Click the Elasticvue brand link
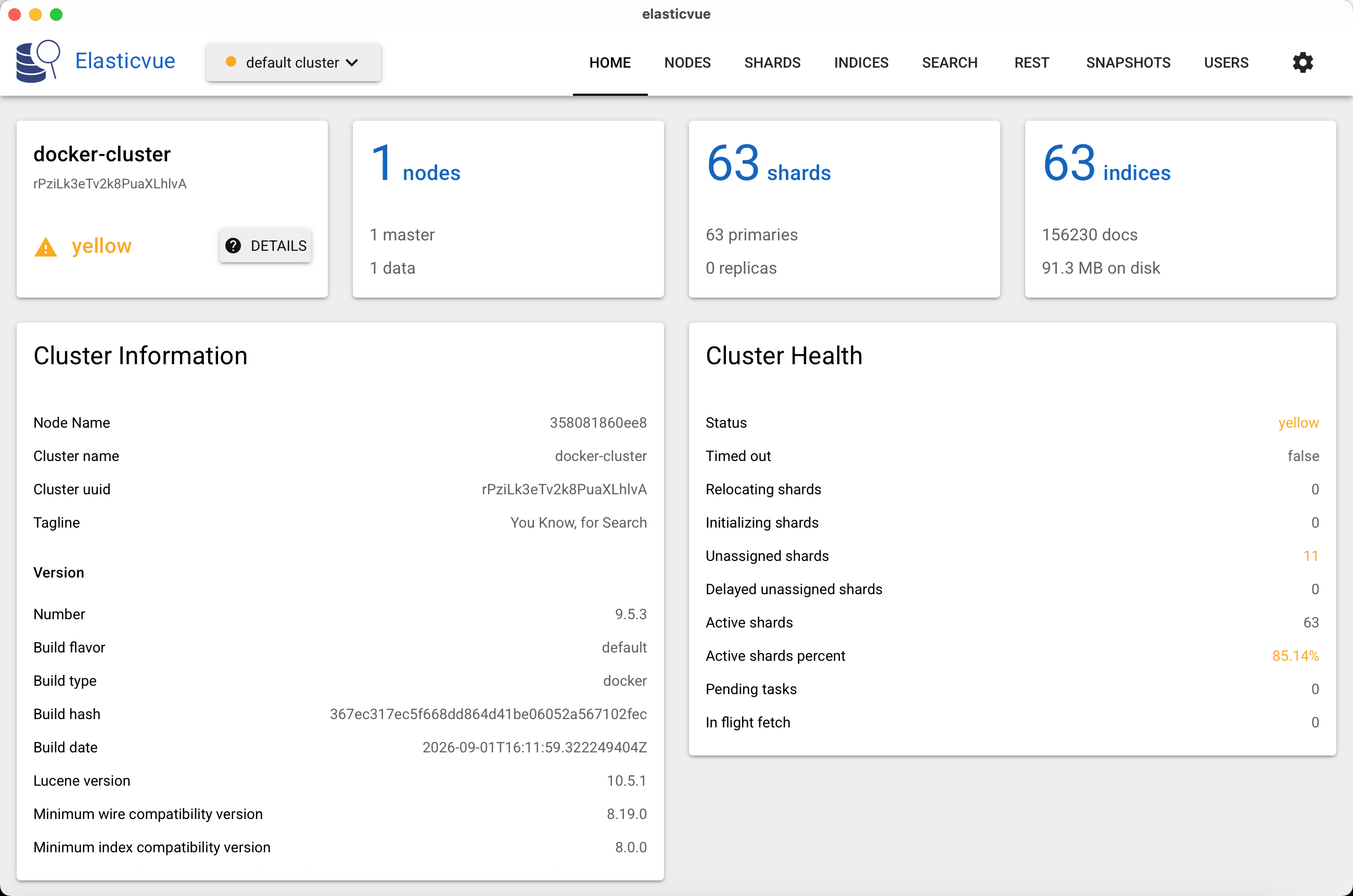 pyautogui.click(x=125, y=61)
